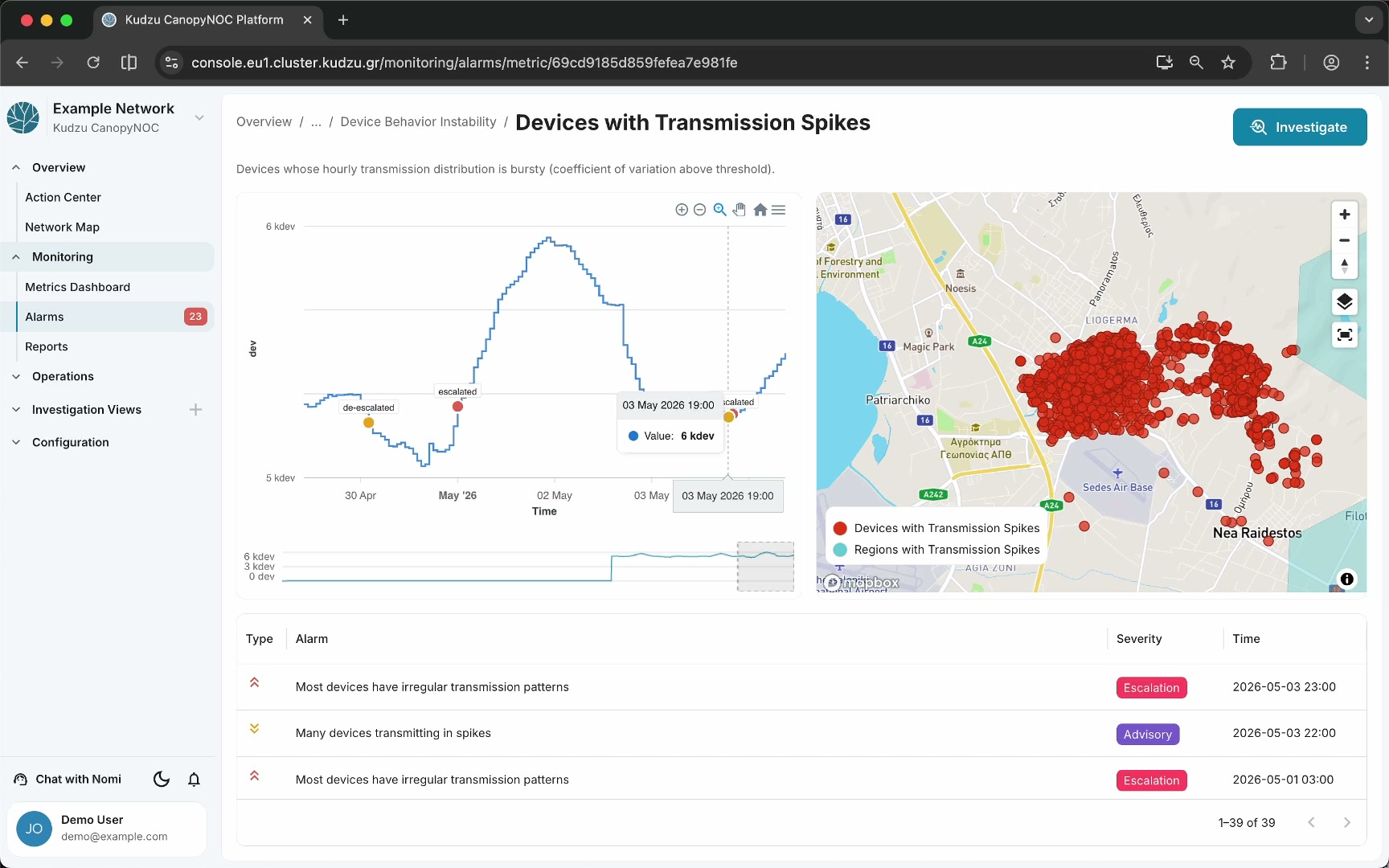The image size is (1389, 868).
Task: Collapse the Monitoring section
Action: [x=16, y=257]
